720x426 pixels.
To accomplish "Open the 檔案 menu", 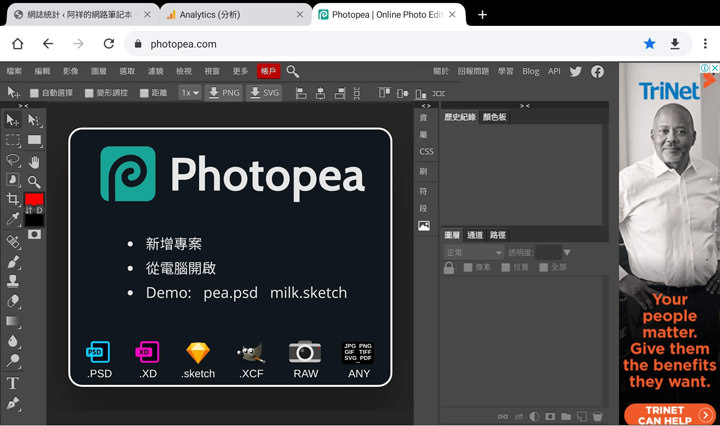I will pos(14,71).
